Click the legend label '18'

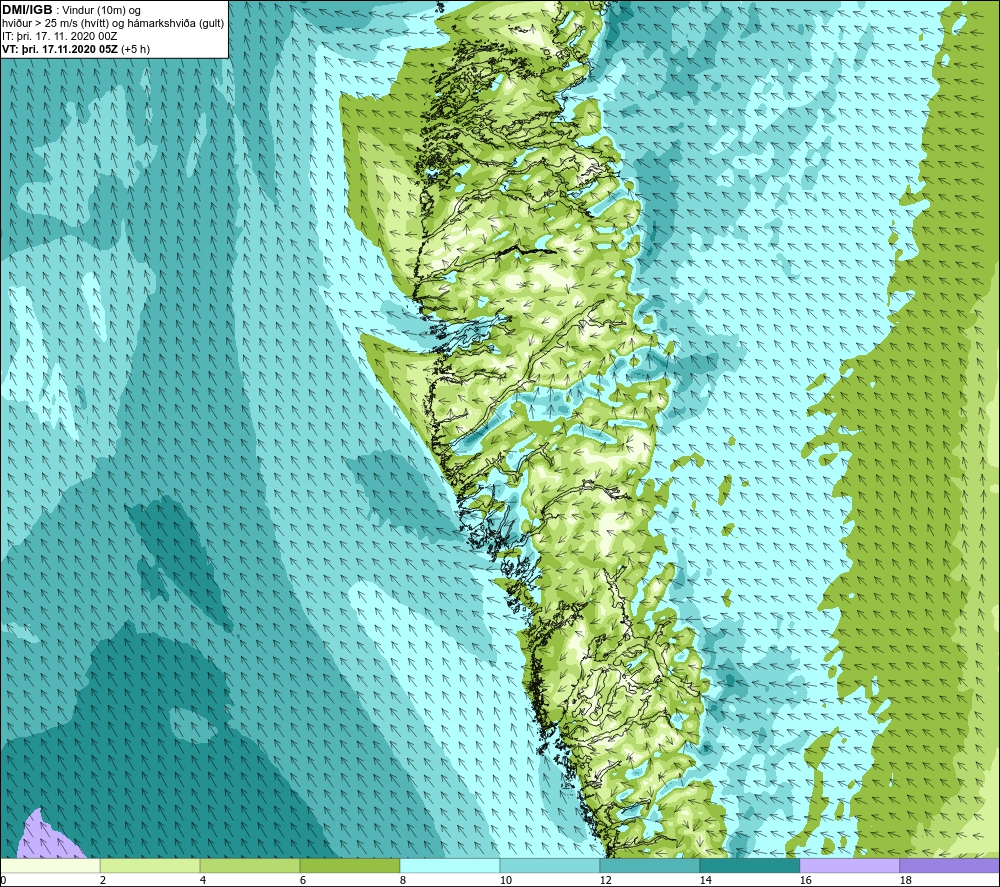pyautogui.click(x=905, y=880)
